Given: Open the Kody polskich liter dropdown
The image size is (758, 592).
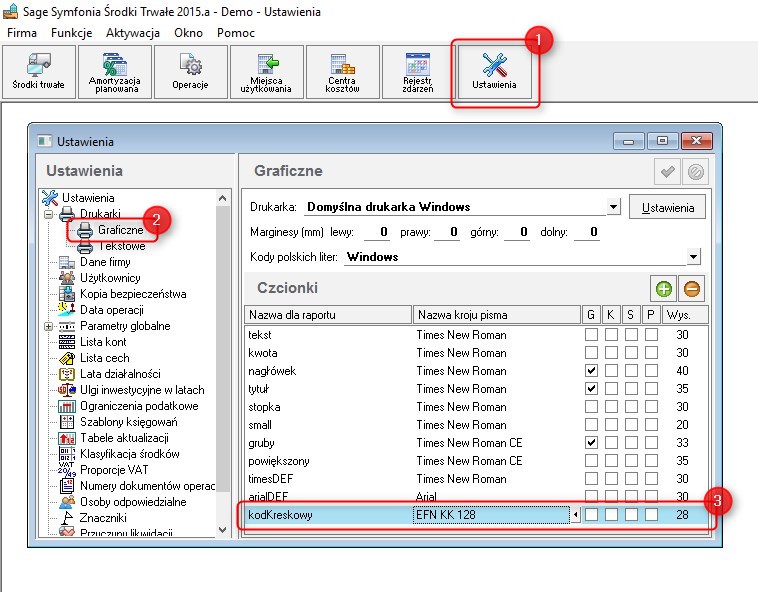Looking at the screenshot, I should coord(693,257).
